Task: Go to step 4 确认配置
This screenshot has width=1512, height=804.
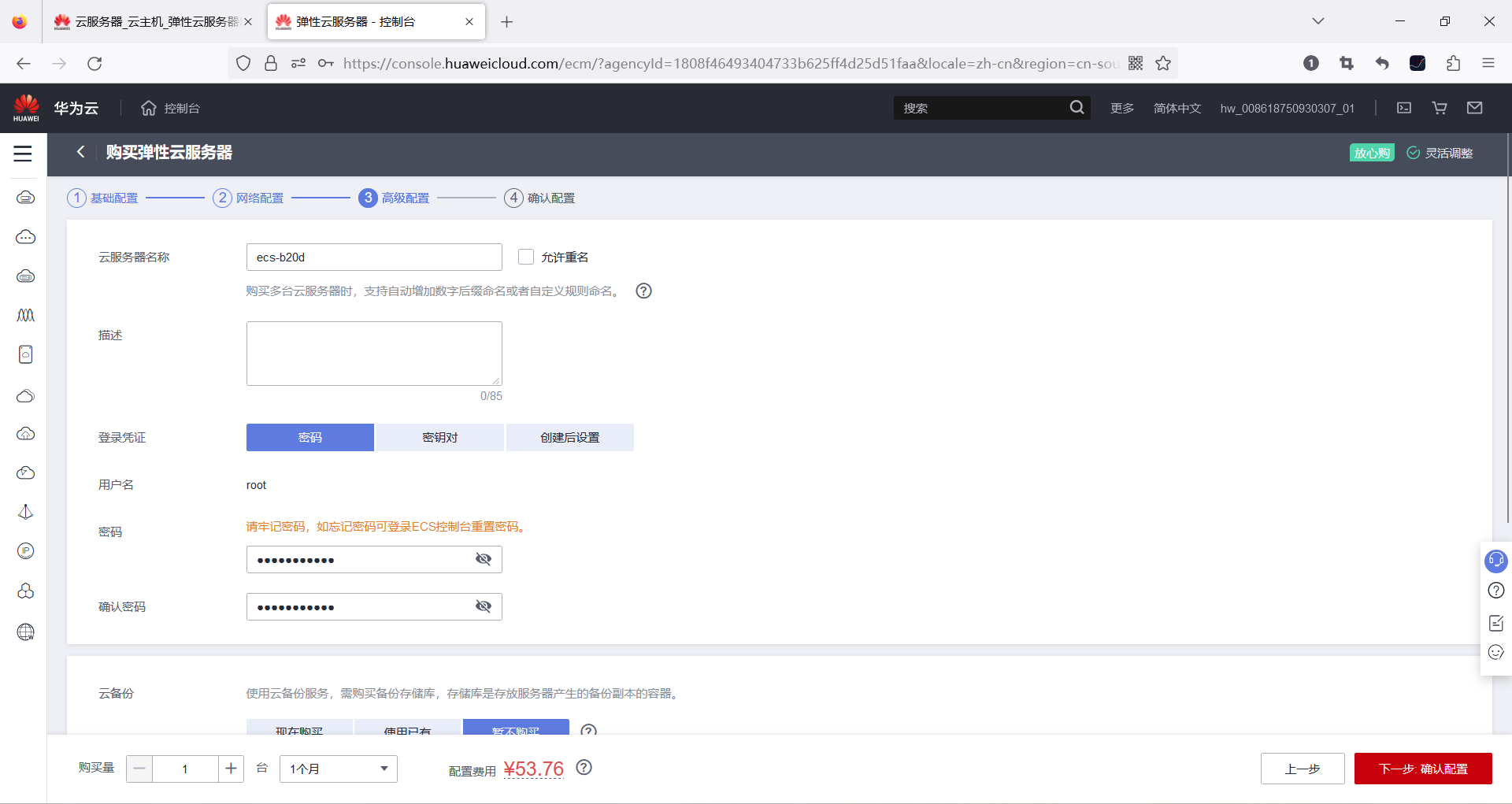Action: [540, 198]
